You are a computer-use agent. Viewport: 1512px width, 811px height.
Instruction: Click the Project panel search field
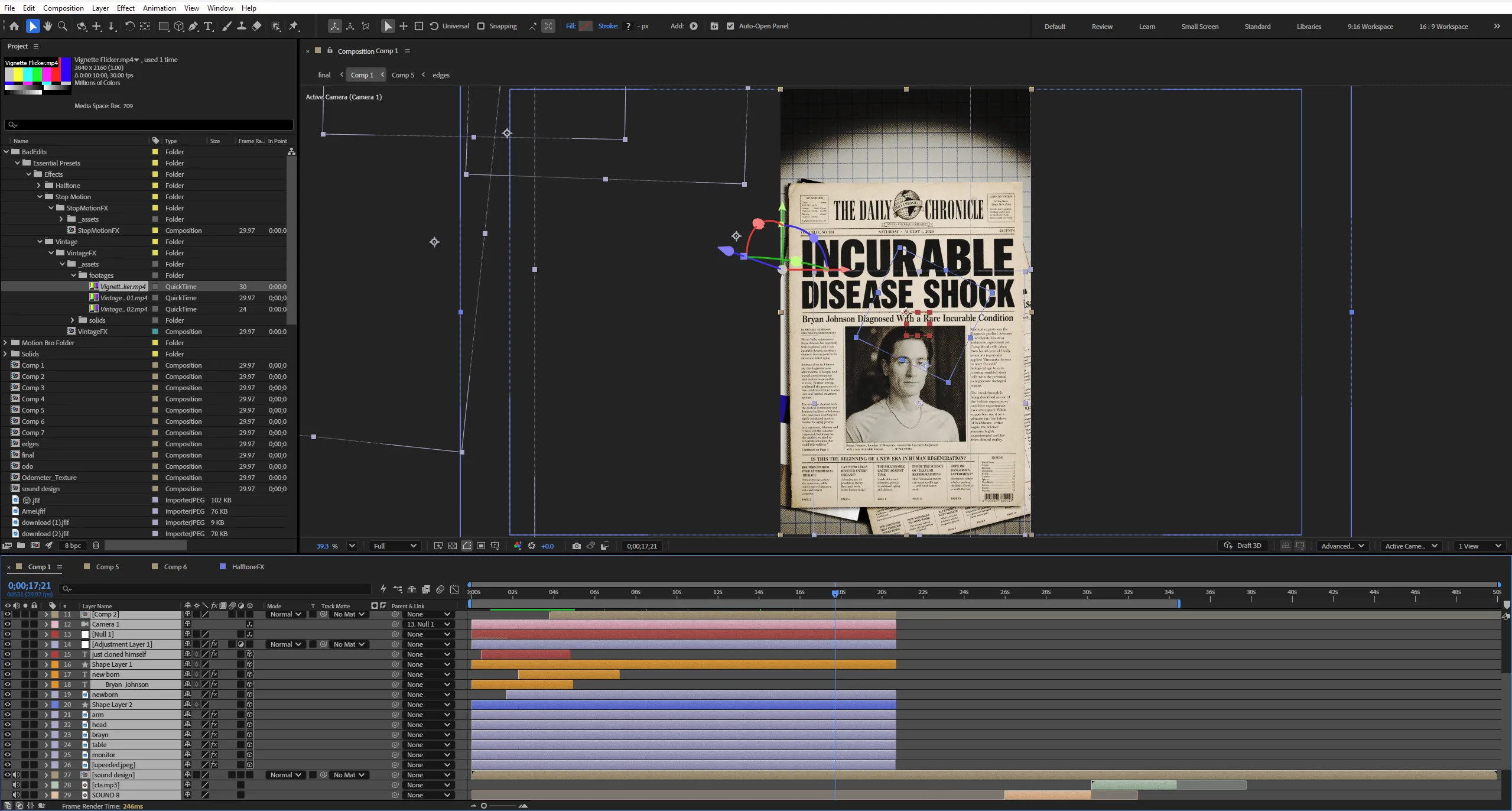click(x=149, y=125)
